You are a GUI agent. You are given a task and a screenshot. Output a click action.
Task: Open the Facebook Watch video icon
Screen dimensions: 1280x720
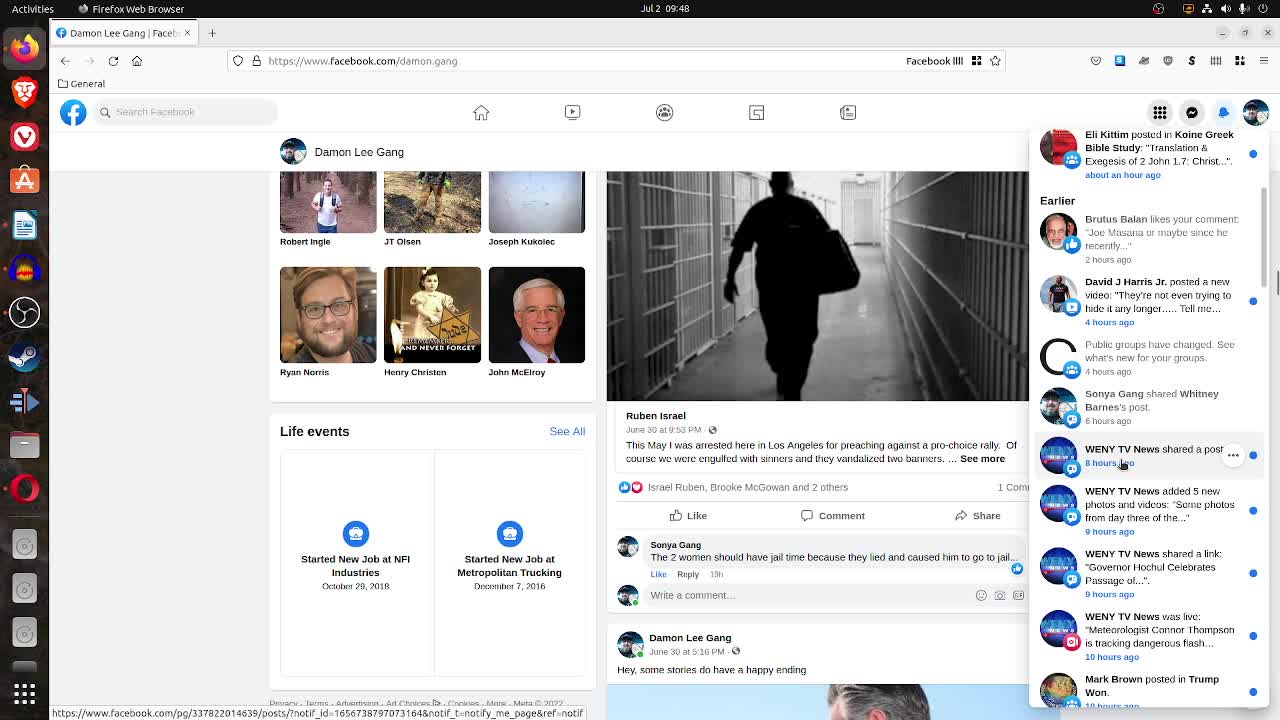pos(573,112)
